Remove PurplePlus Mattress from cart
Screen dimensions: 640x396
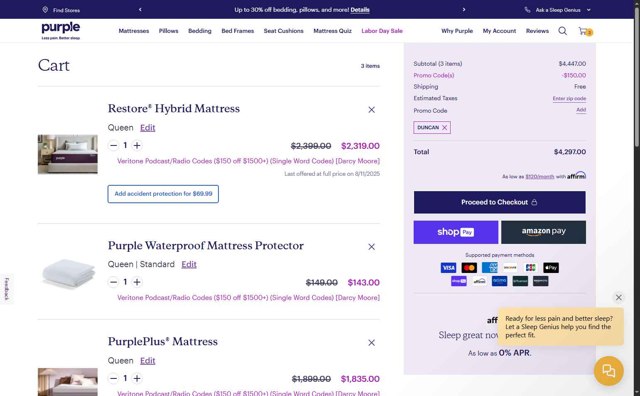(371, 343)
